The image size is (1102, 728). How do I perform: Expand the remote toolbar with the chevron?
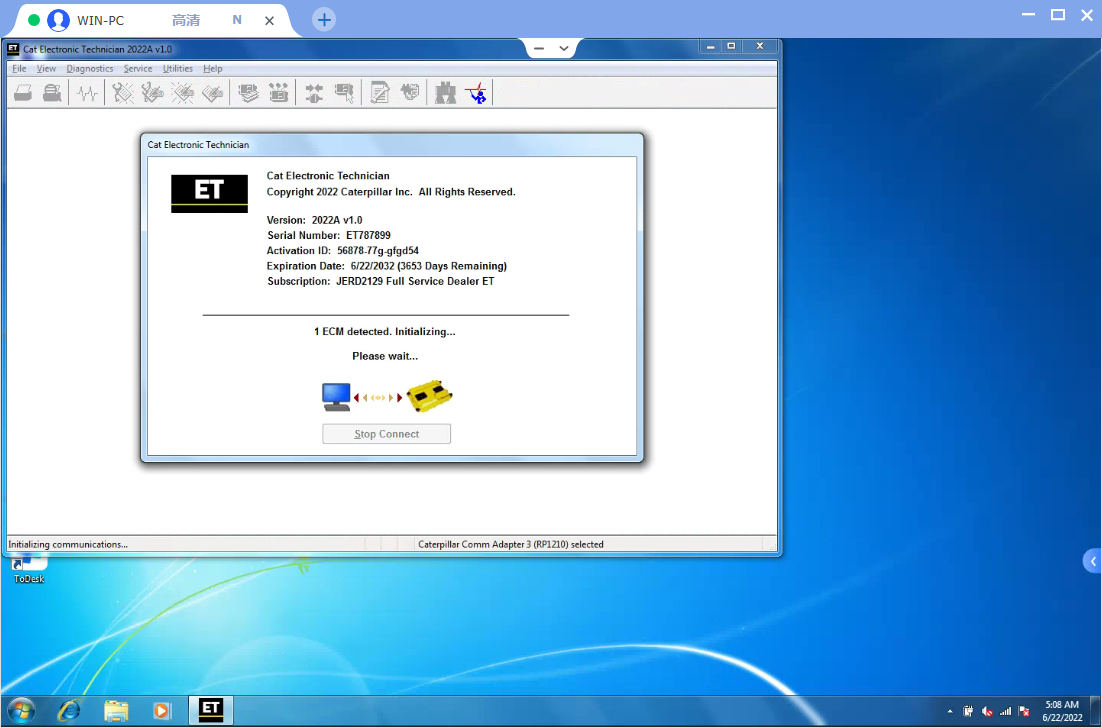(x=564, y=48)
